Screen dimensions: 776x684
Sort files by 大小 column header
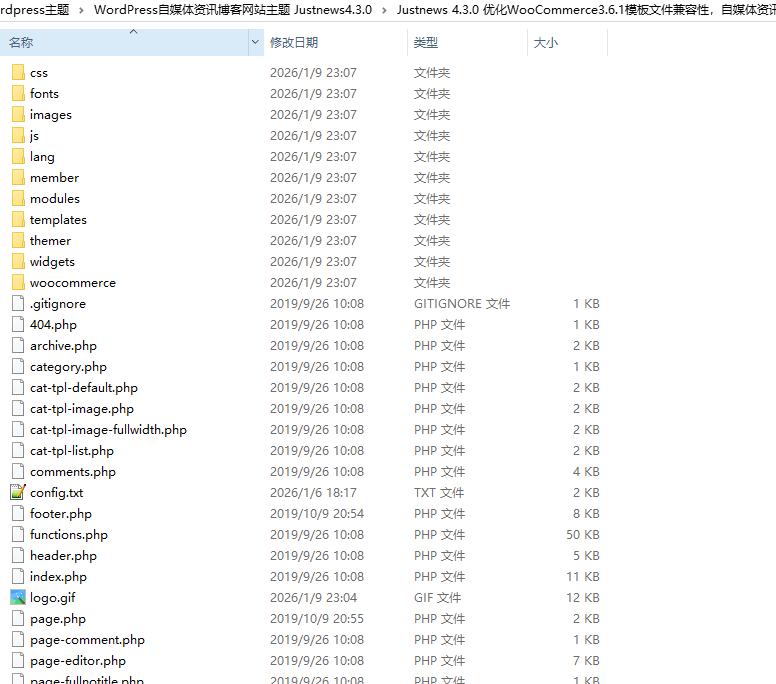(x=568, y=42)
